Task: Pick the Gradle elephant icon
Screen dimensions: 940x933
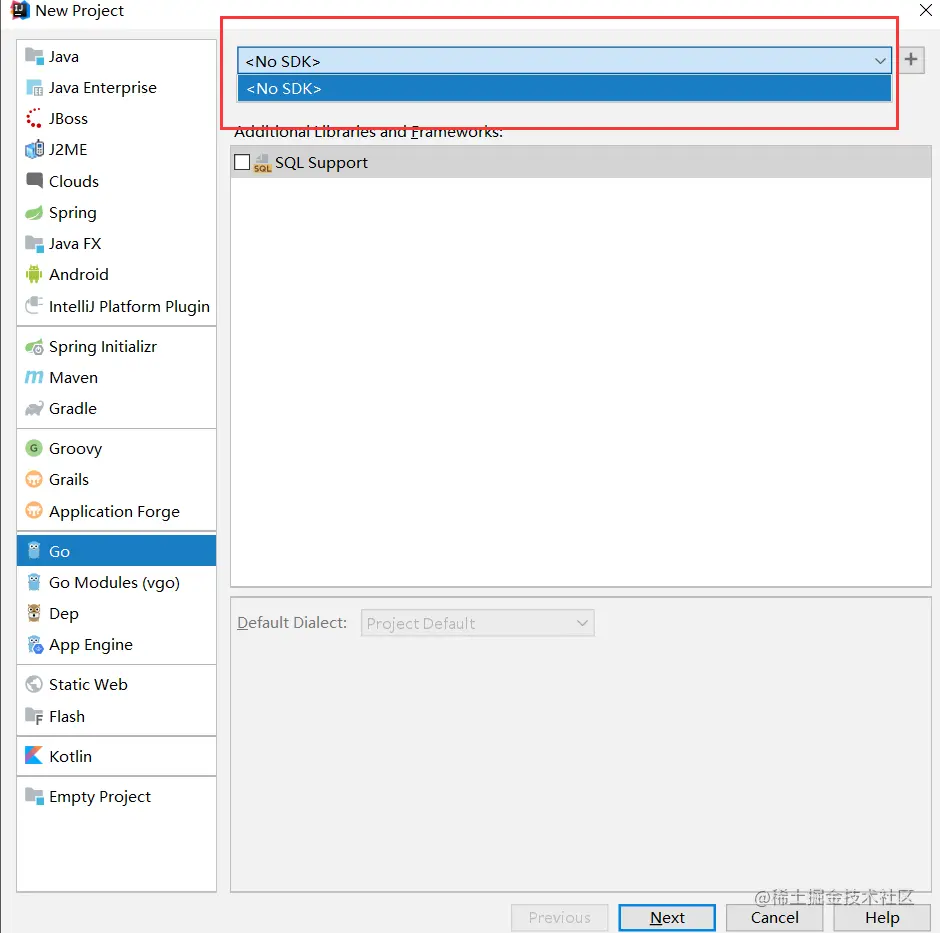Action: [x=34, y=409]
